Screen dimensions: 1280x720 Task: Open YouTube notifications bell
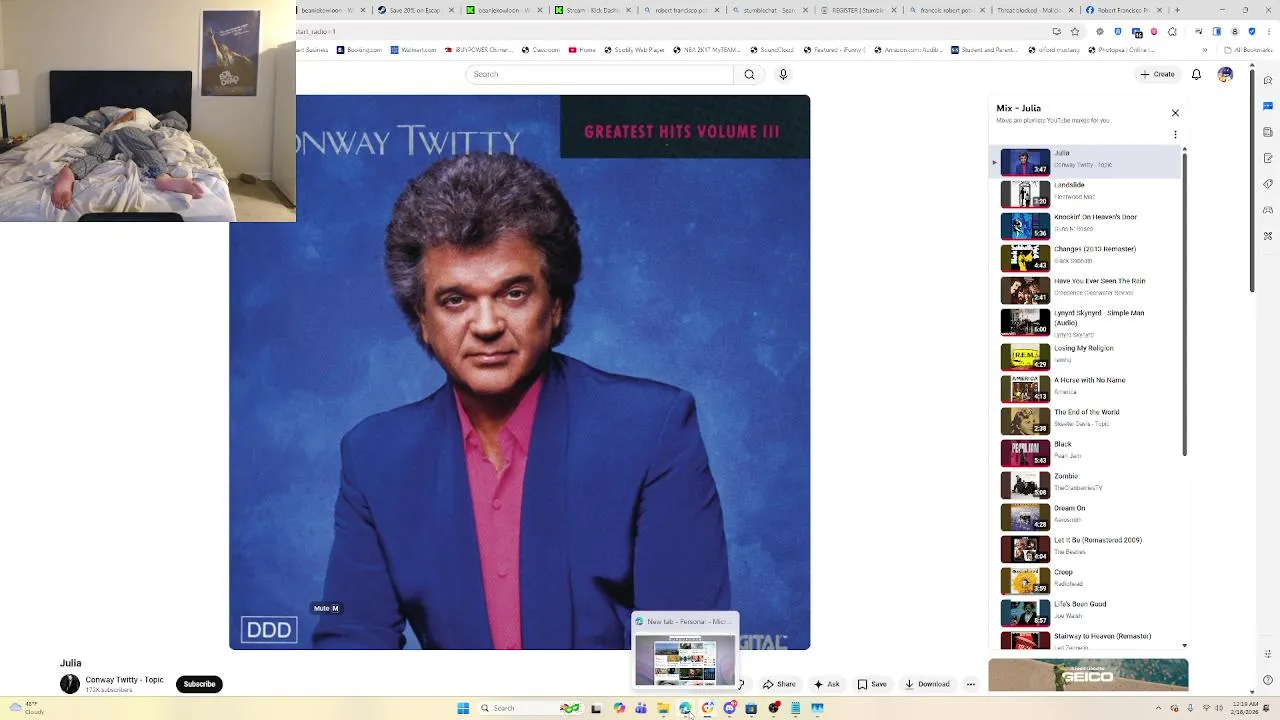coord(1196,74)
